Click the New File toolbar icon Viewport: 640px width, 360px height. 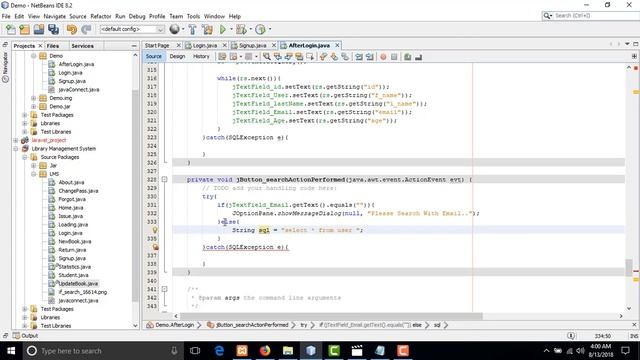point(11,29)
